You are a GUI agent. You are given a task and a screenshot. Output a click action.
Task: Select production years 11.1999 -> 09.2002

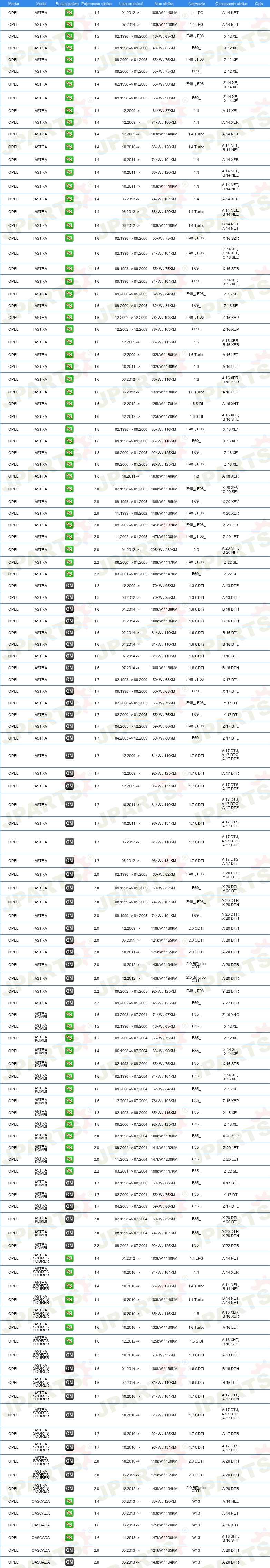coord(131,513)
